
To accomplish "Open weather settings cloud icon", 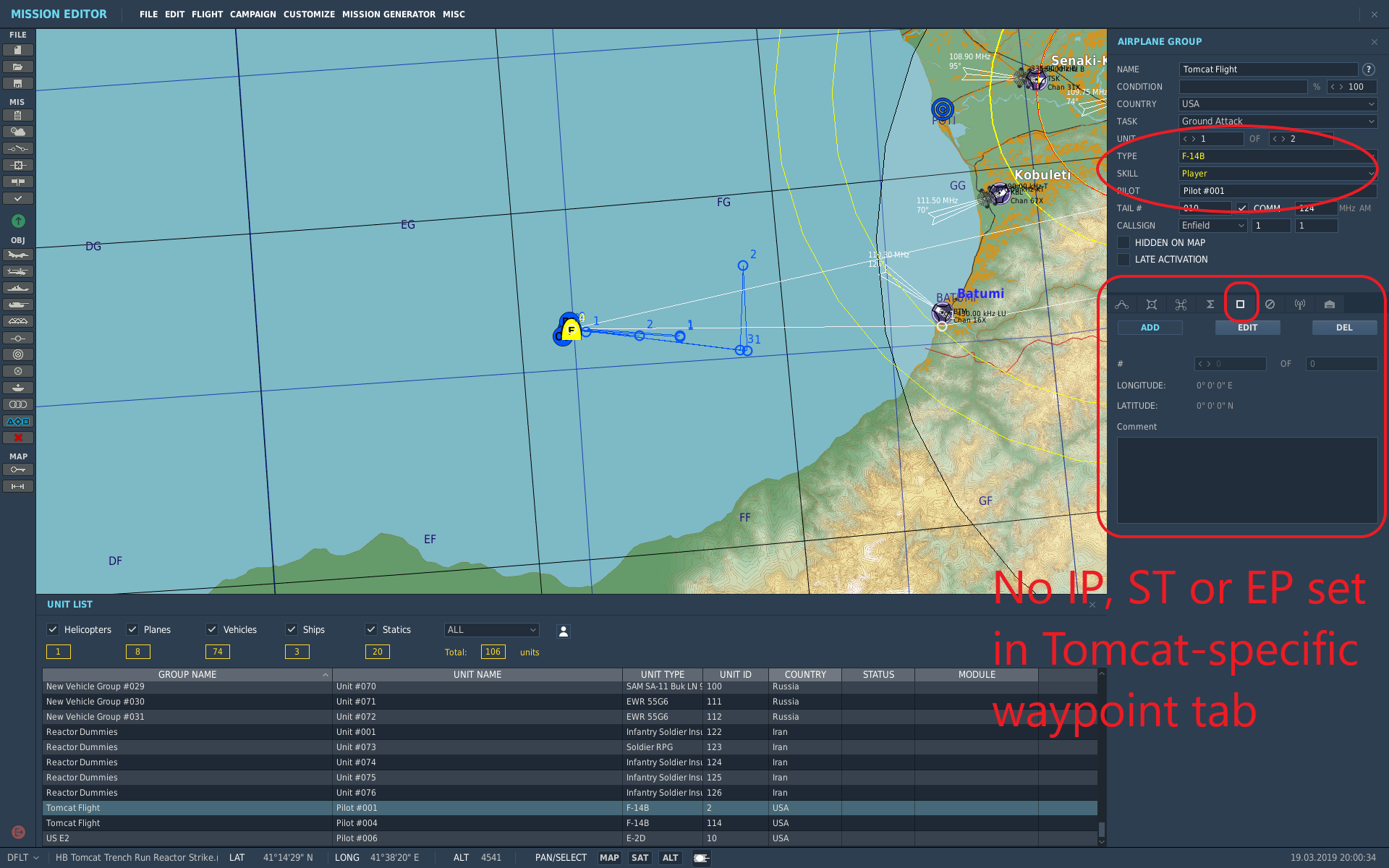I will coord(18,132).
